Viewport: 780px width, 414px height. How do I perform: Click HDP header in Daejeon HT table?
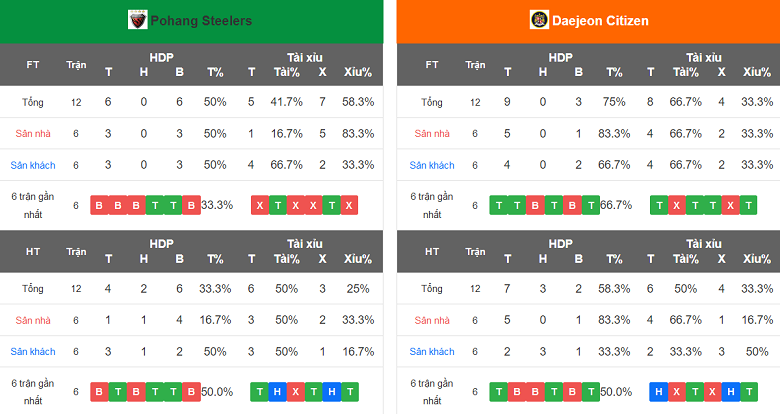[x=560, y=243]
